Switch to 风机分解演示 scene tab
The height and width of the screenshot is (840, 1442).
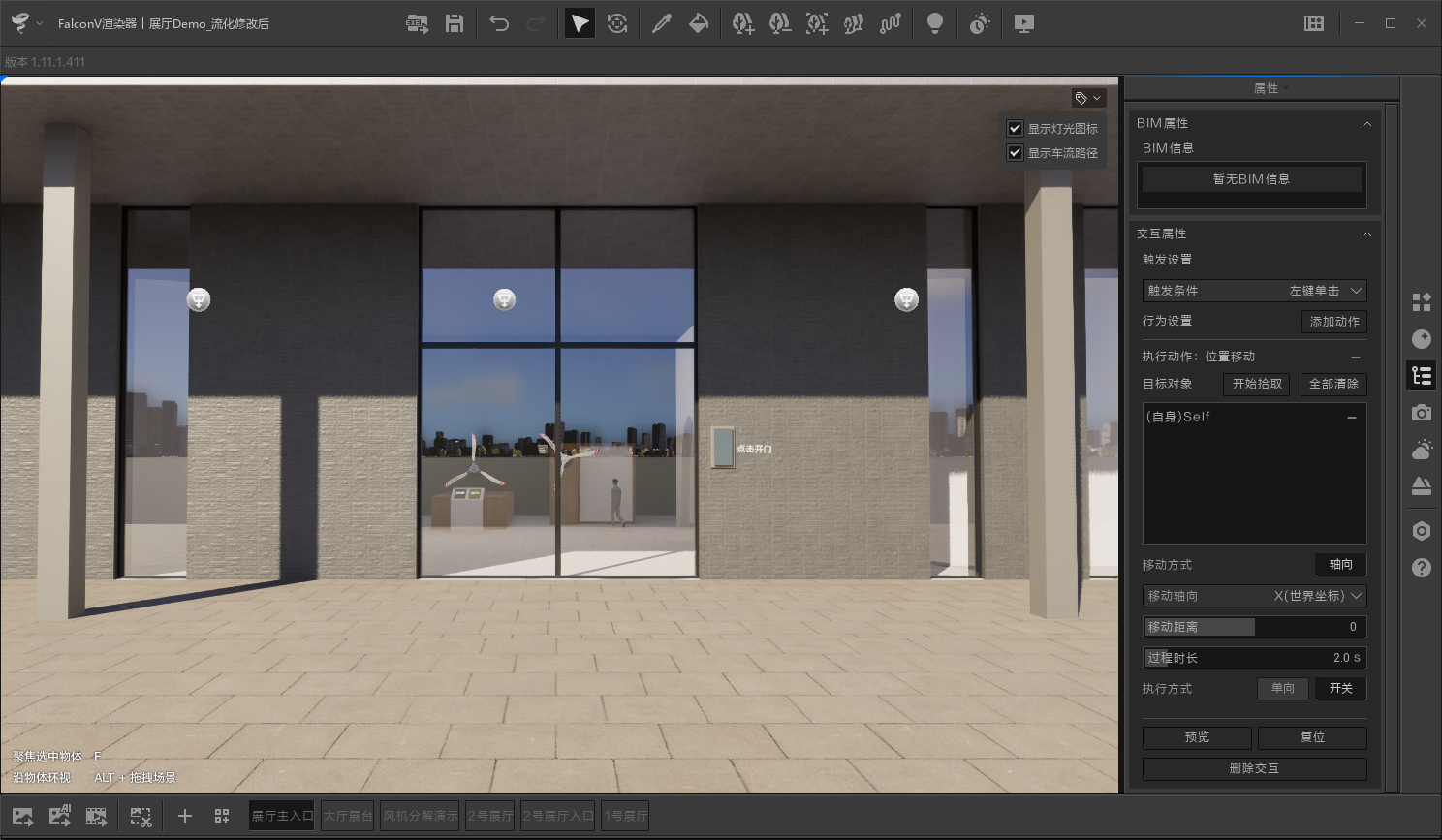(x=421, y=816)
